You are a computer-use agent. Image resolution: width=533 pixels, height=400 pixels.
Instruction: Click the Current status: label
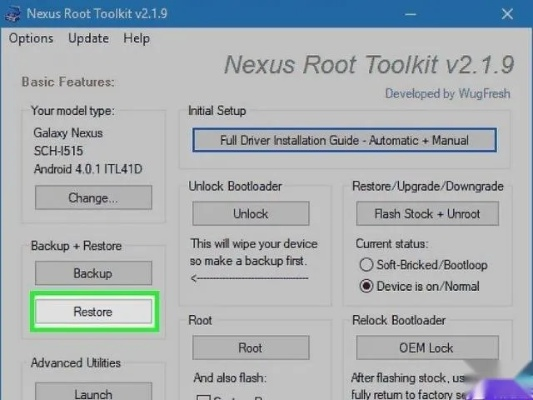392,244
